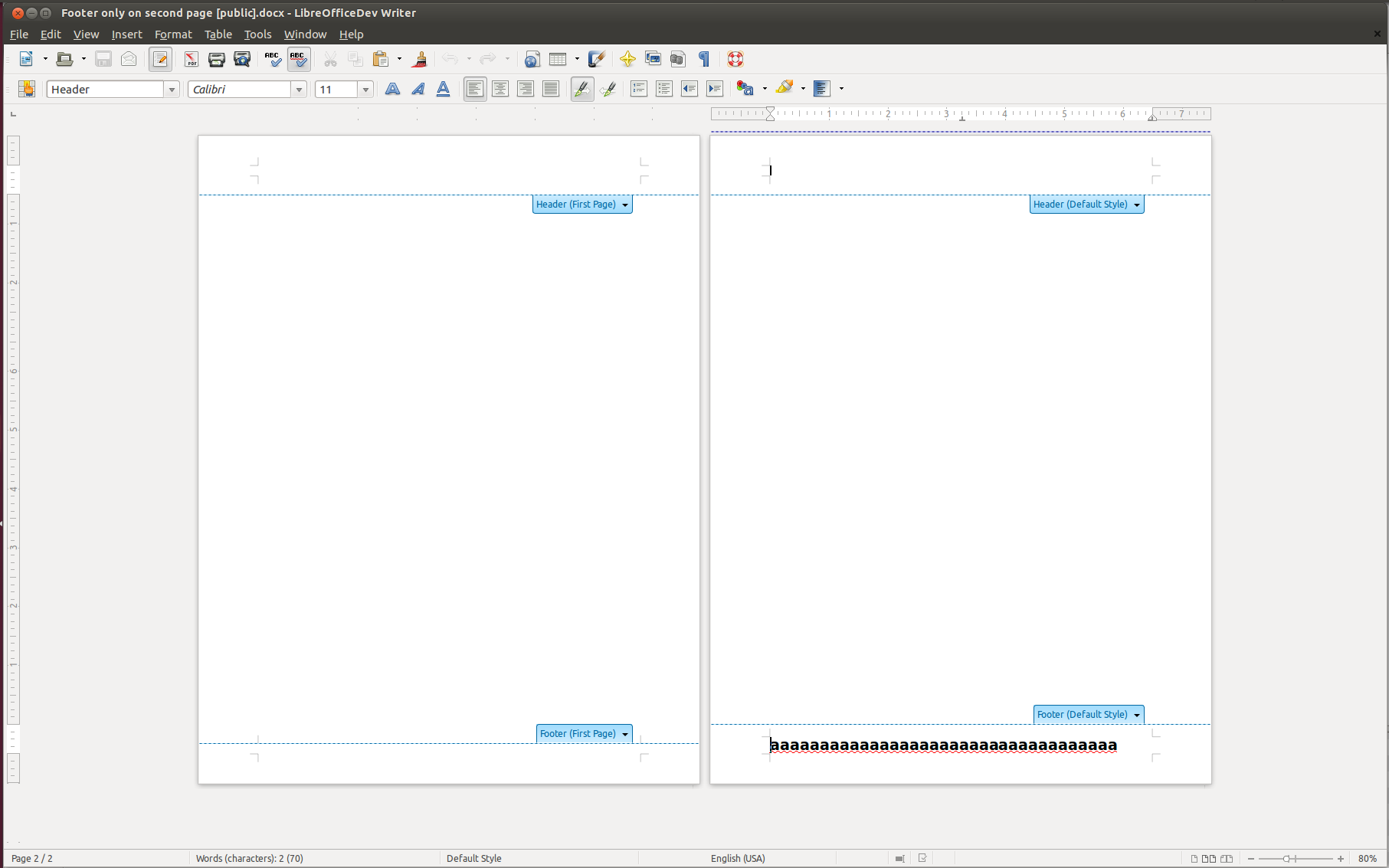
Task: Click the Help lifebuoy icon
Action: pyautogui.click(x=735, y=59)
